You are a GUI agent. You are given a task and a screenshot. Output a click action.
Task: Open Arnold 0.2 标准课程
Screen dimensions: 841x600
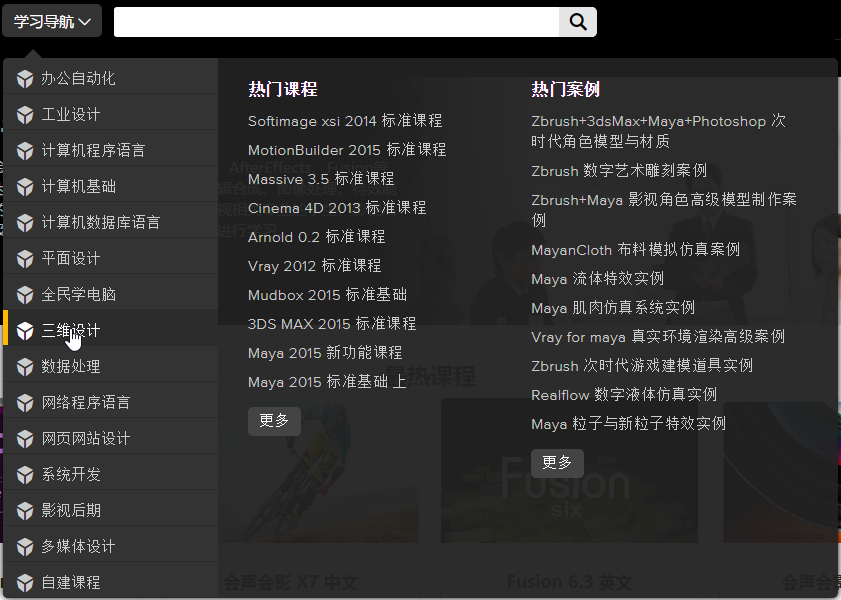pos(316,236)
